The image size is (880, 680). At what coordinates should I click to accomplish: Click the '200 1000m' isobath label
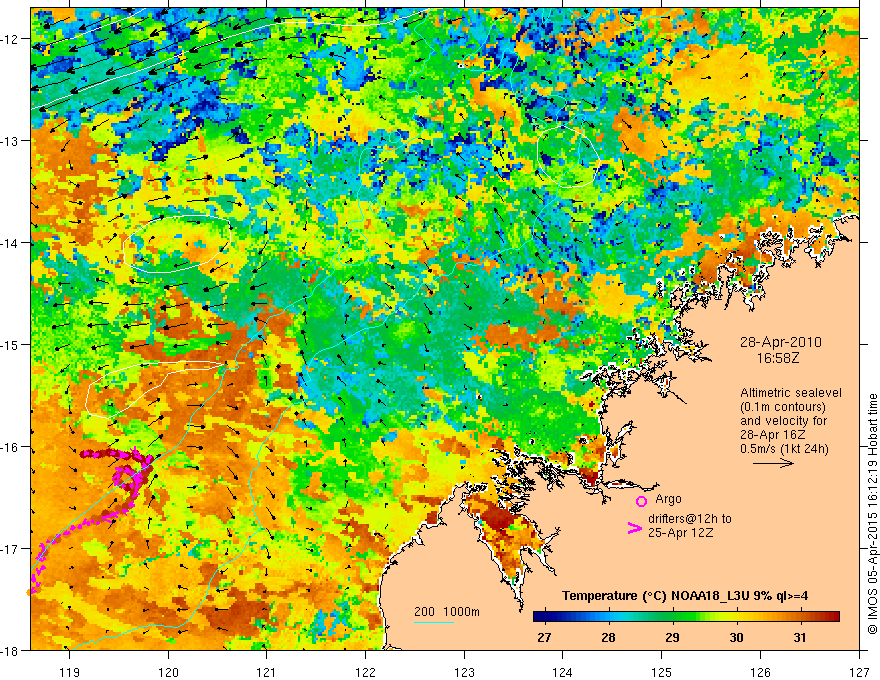point(447,612)
